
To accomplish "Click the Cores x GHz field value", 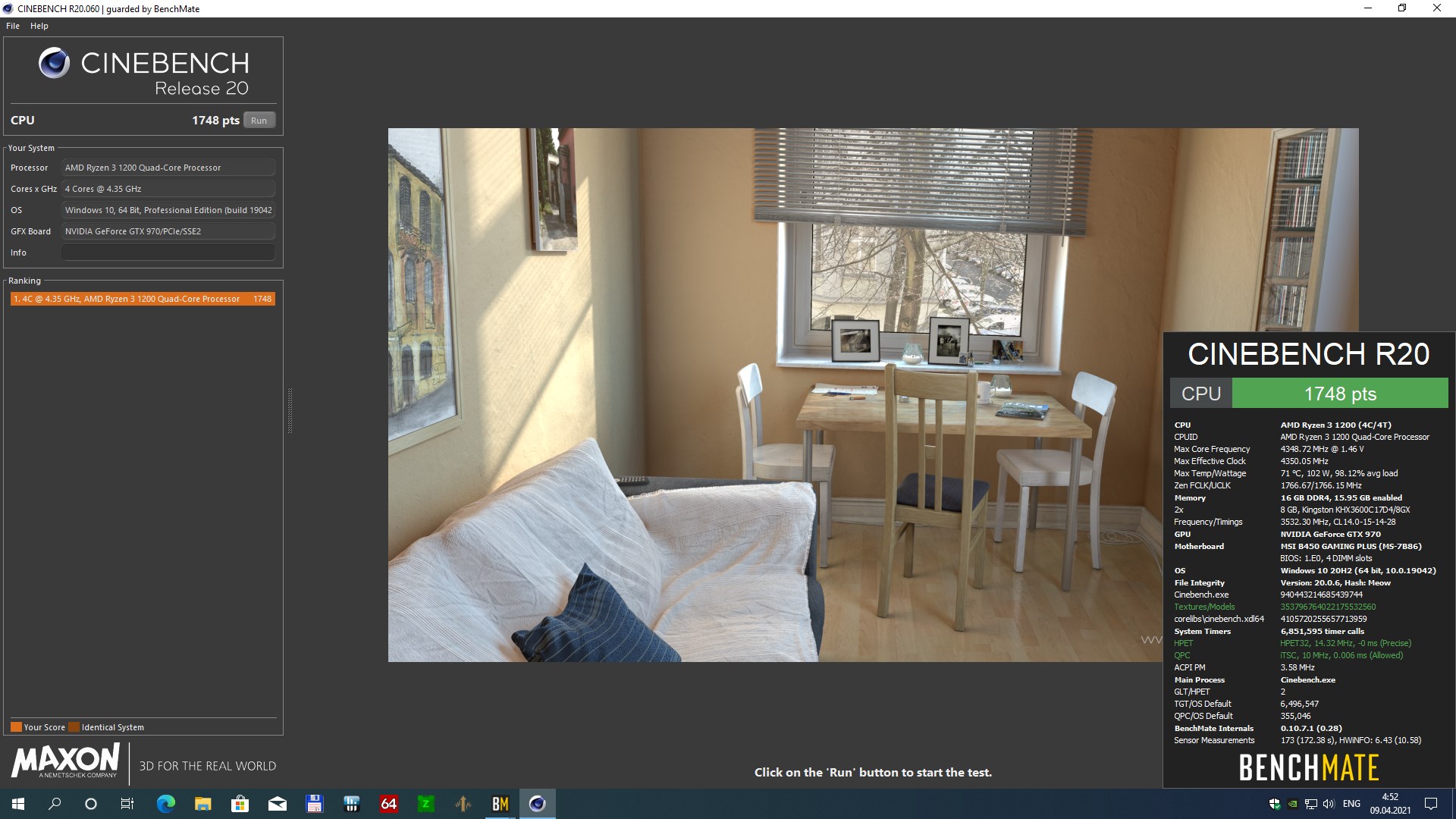I will [x=168, y=189].
